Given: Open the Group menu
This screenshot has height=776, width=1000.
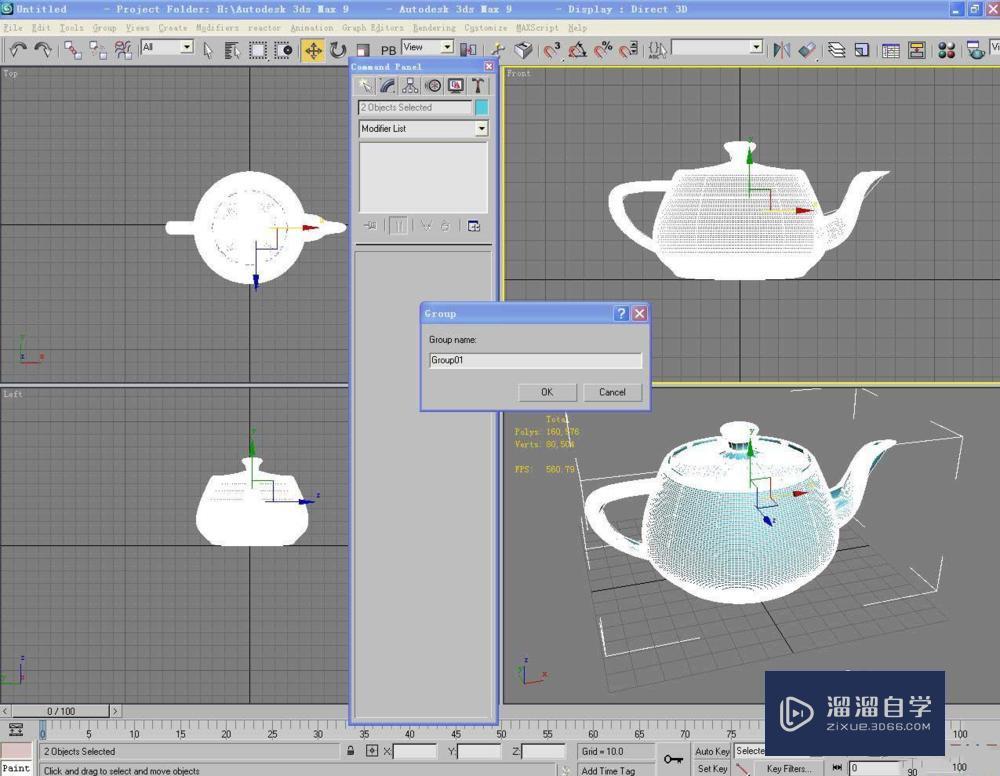Looking at the screenshot, I should click(x=105, y=28).
